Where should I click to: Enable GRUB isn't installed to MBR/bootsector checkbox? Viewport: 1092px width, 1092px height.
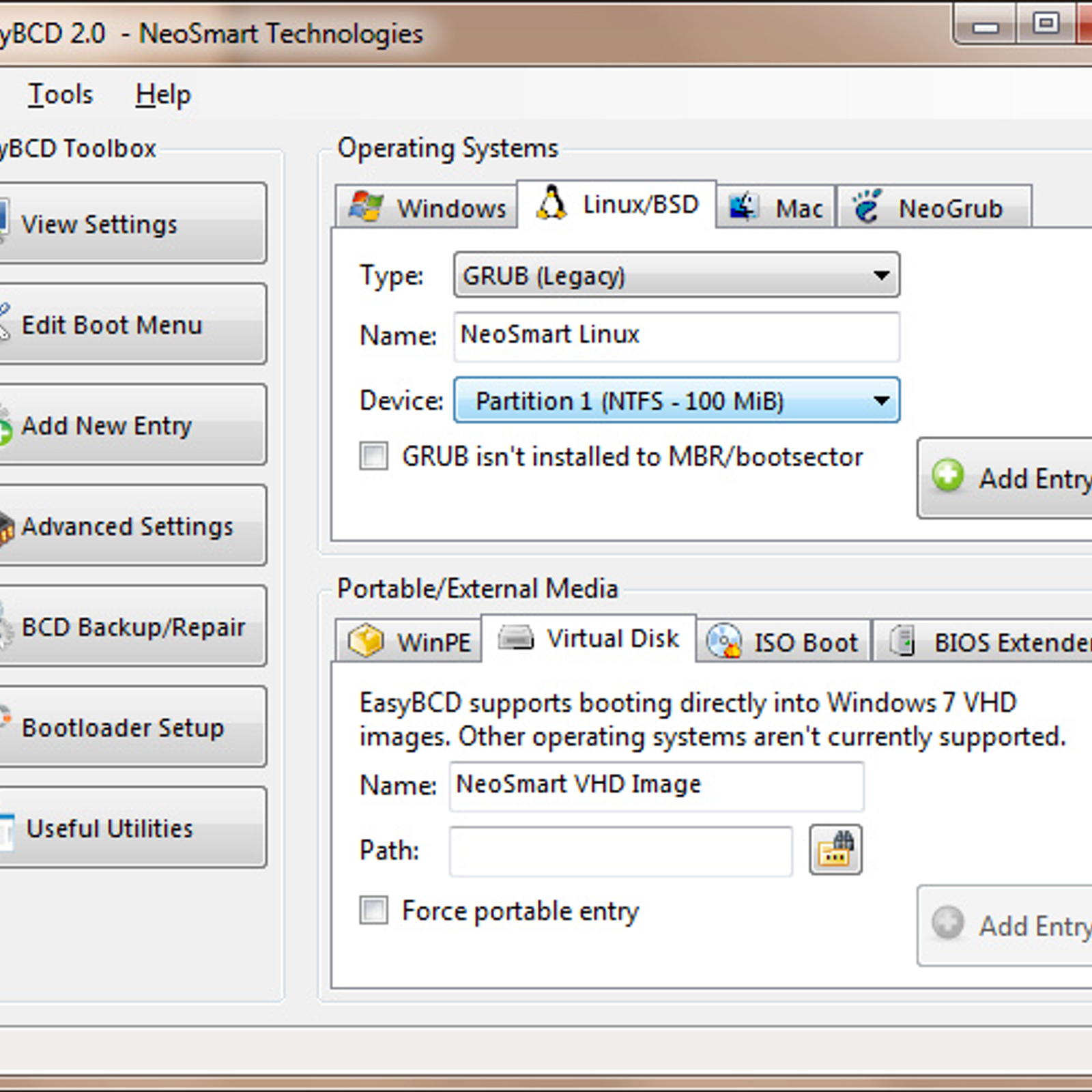(x=374, y=456)
